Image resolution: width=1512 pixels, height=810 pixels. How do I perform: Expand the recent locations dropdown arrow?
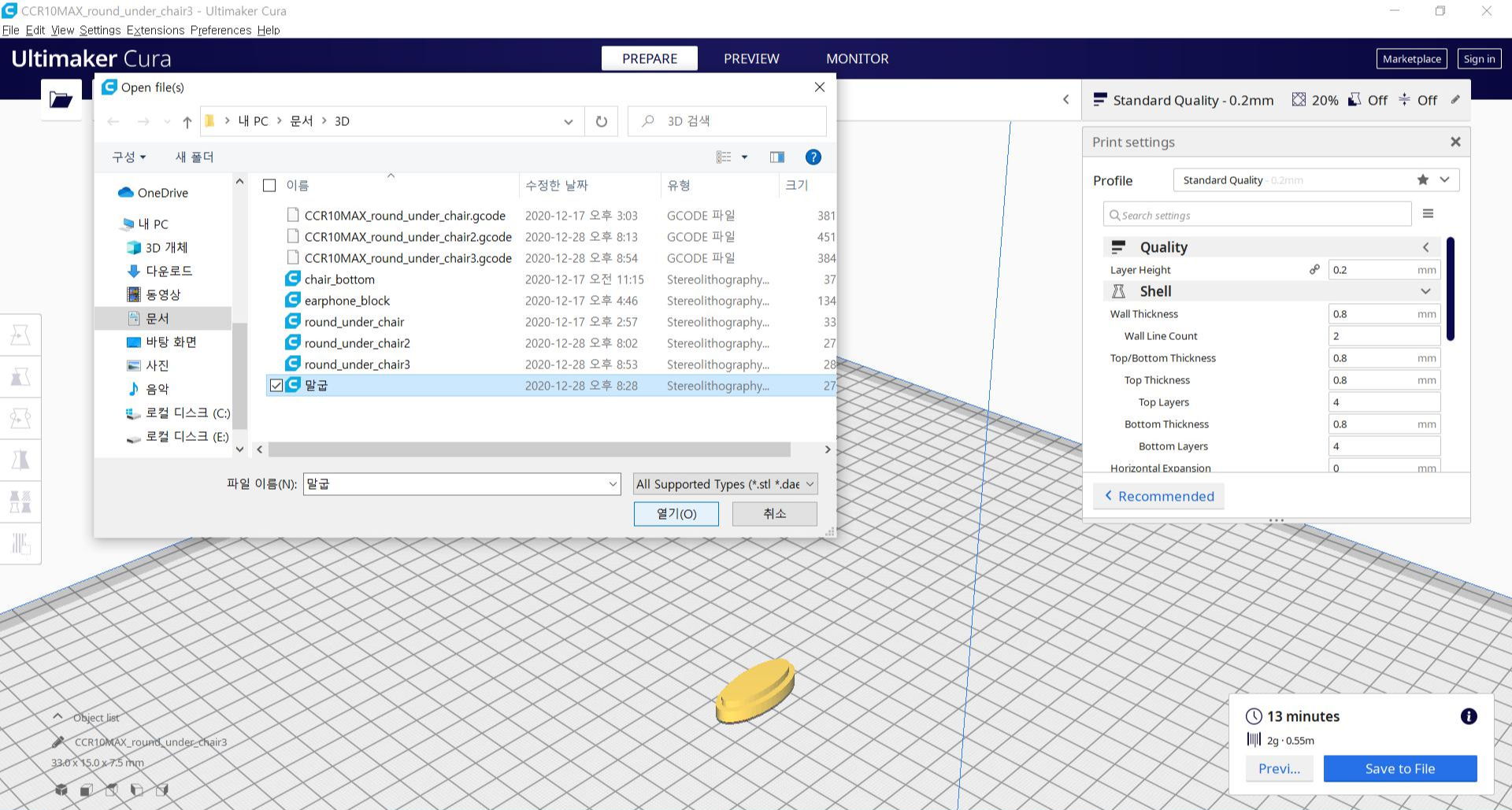click(166, 121)
